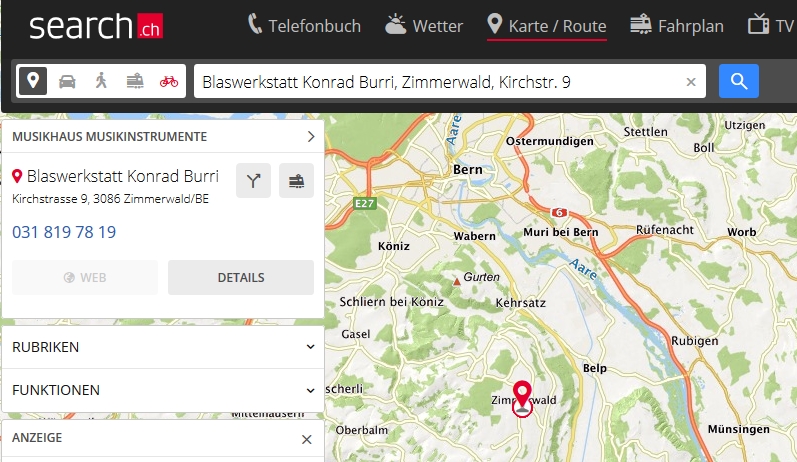Call phone number 031 819 78 19
Screen dimensions: 797x462
pos(64,232)
